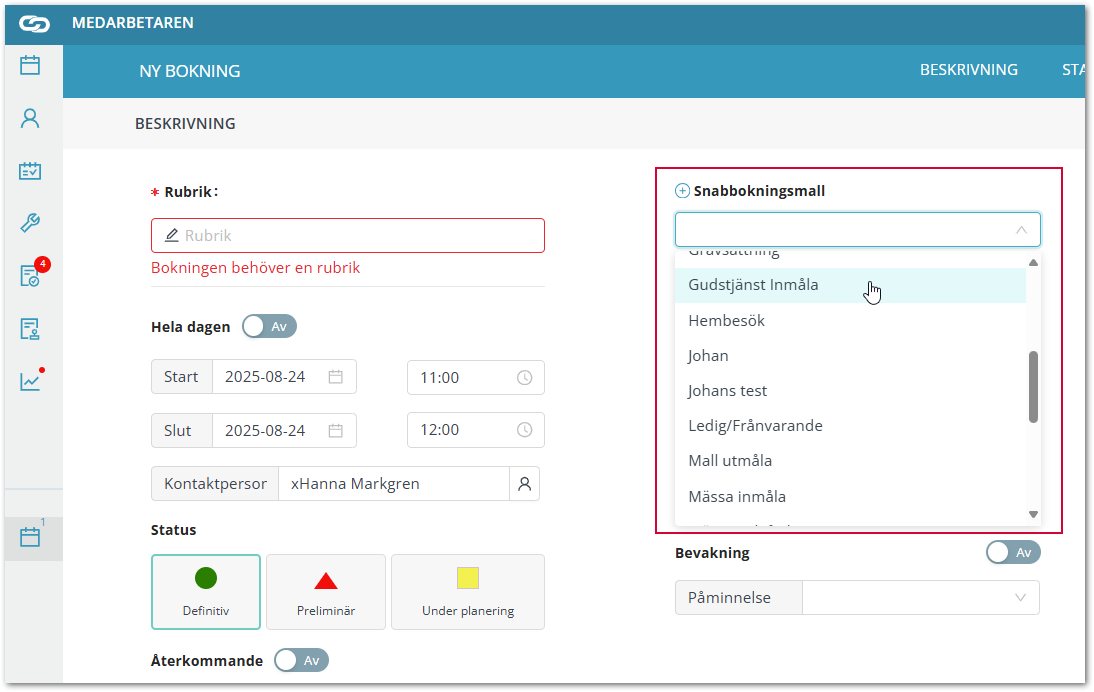Click the Slut date field 2025-08-24
Screen dimensions: 1094x692
coord(284,430)
